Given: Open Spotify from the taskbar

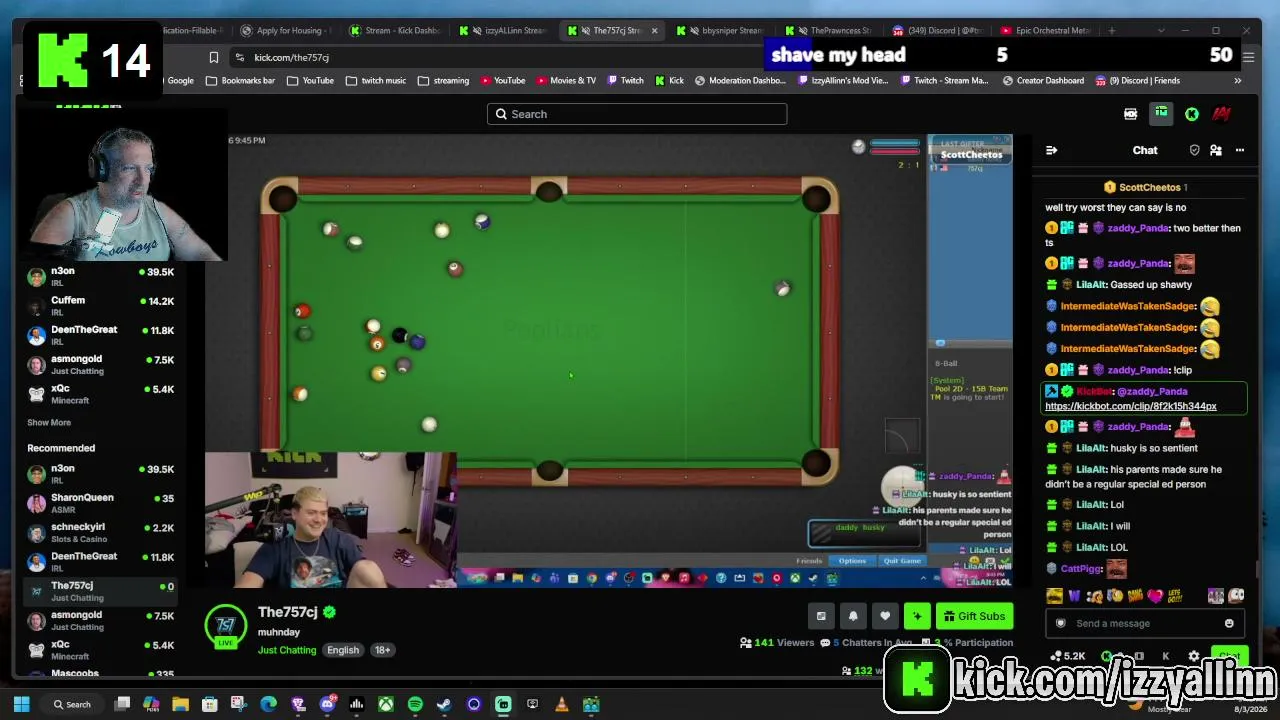Looking at the screenshot, I should click(415, 704).
